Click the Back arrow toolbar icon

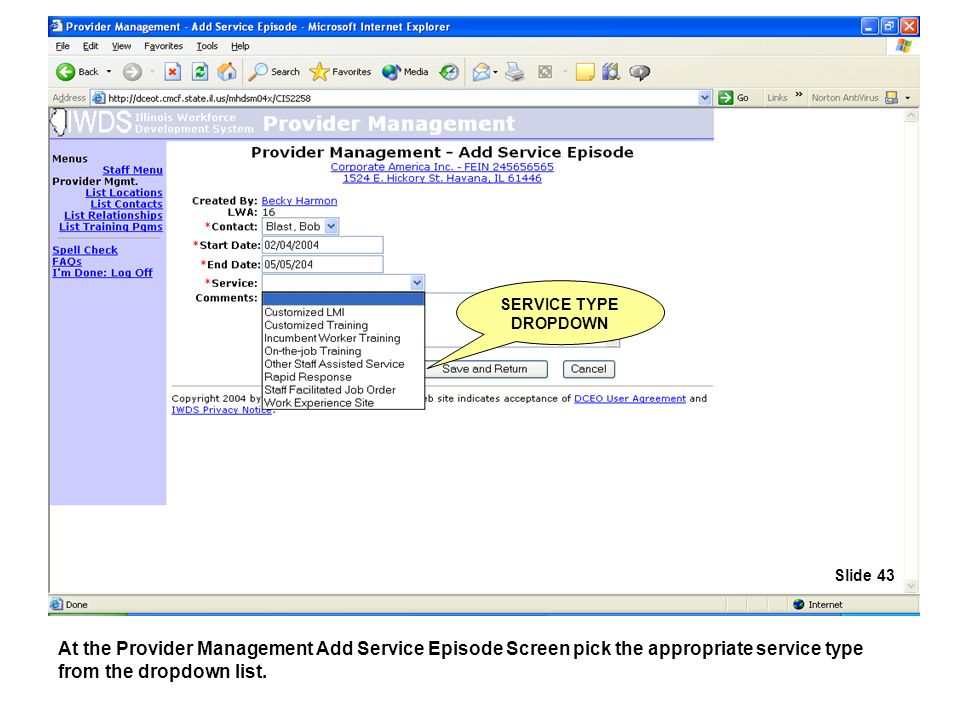(66, 72)
